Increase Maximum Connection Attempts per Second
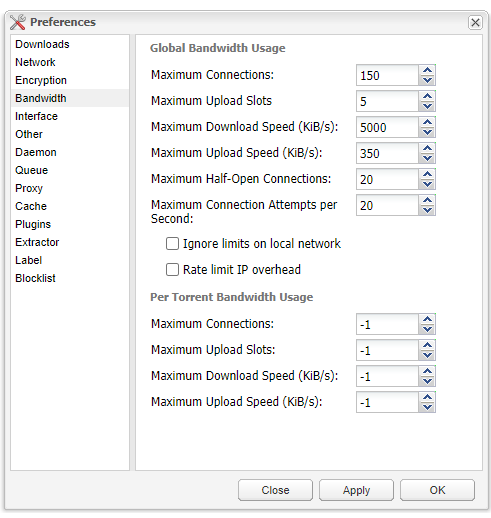 tap(427, 200)
